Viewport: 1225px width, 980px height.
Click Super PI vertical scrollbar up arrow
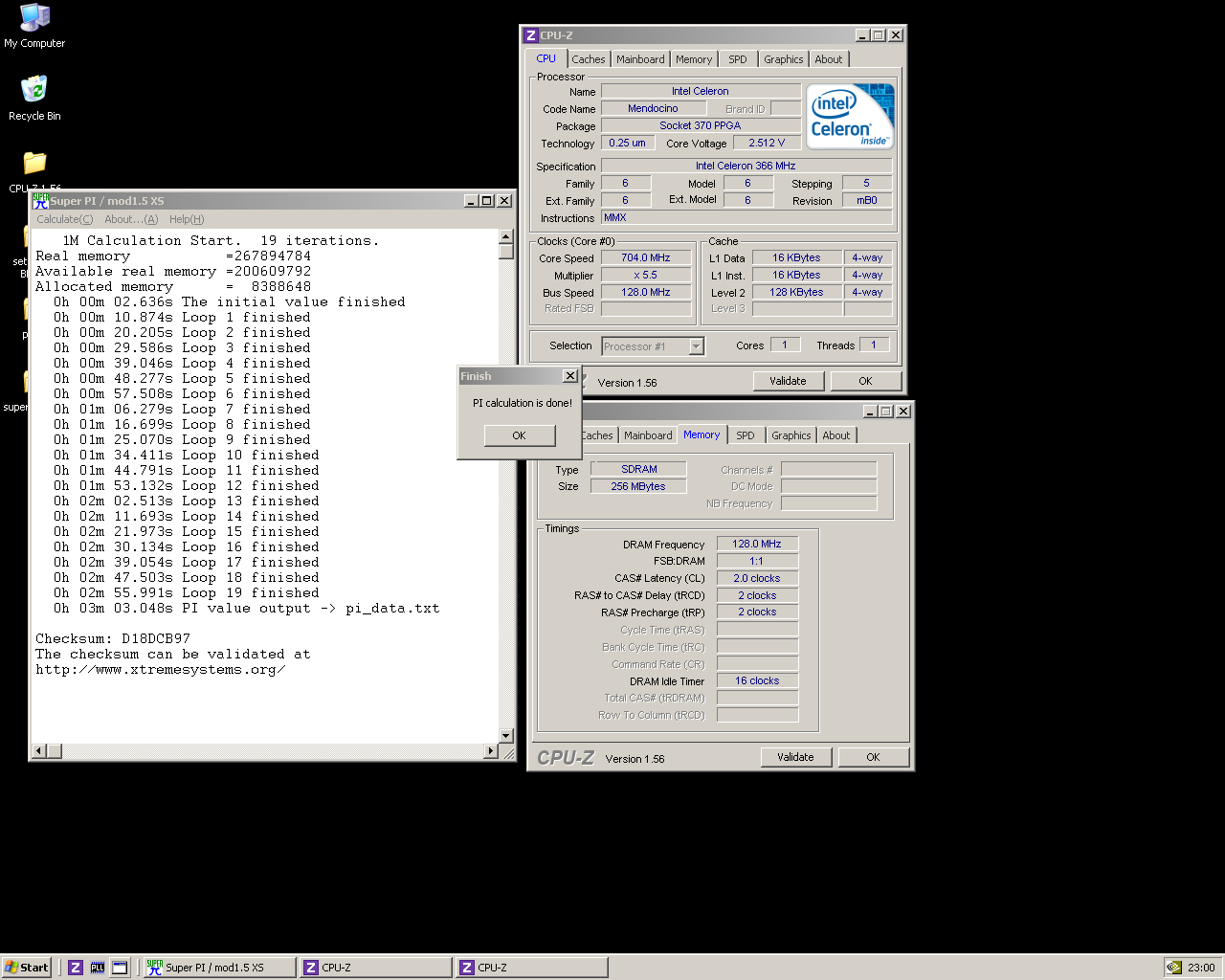(x=506, y=236)
